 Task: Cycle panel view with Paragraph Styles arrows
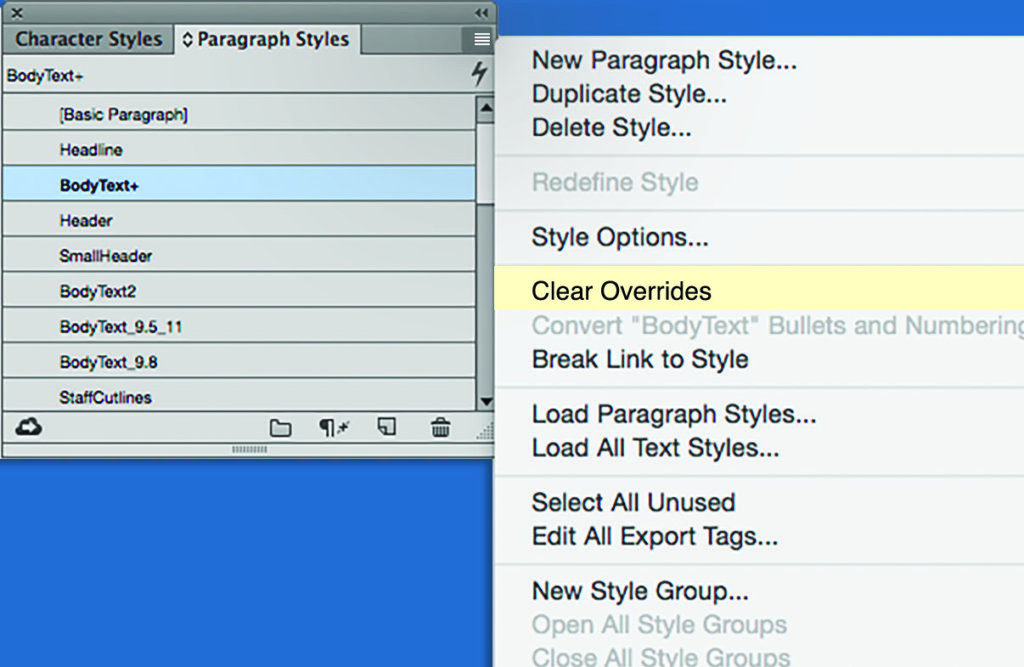click(x=187, y=39)
